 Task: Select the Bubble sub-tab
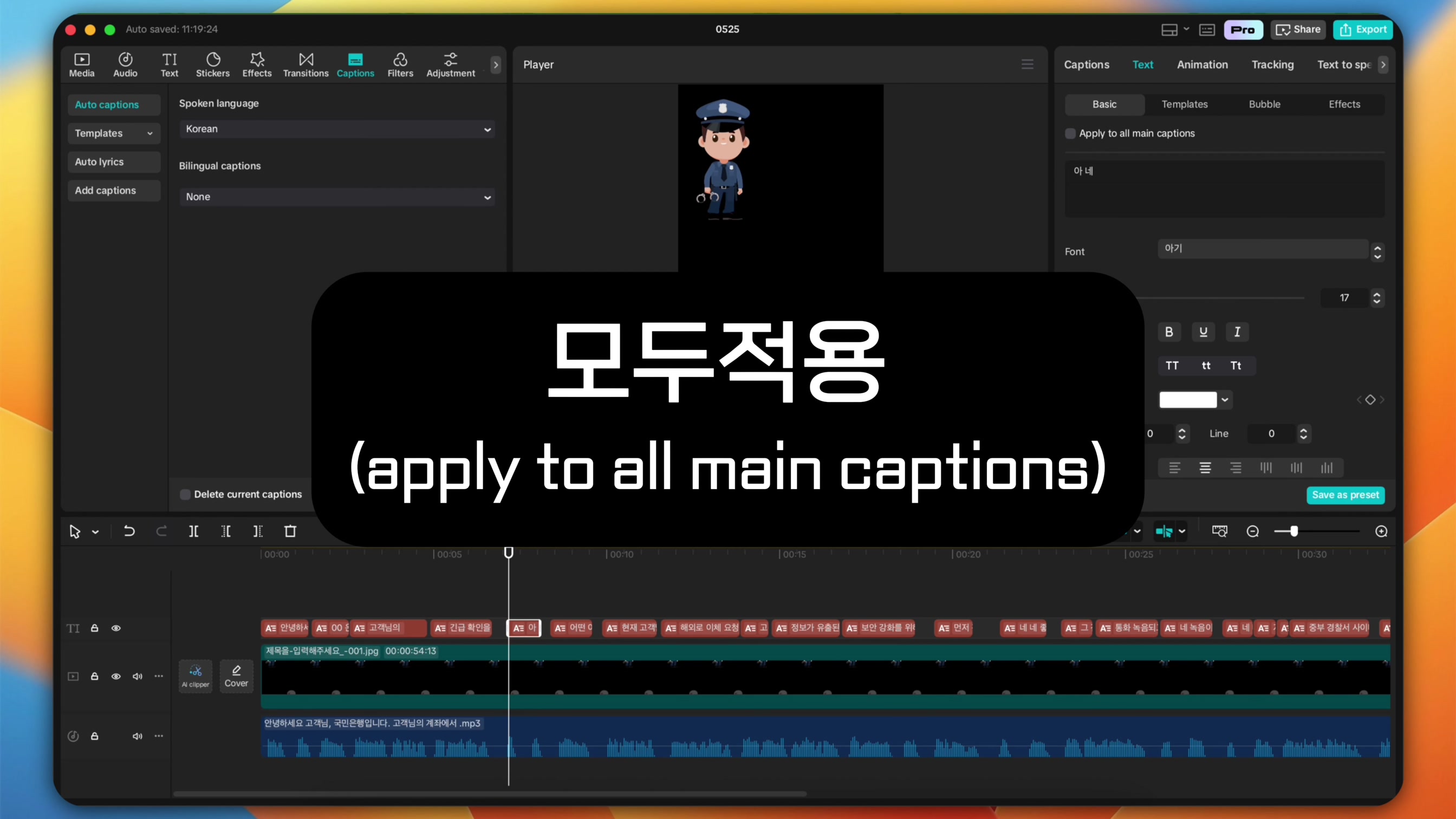[x=1264, y=104]
